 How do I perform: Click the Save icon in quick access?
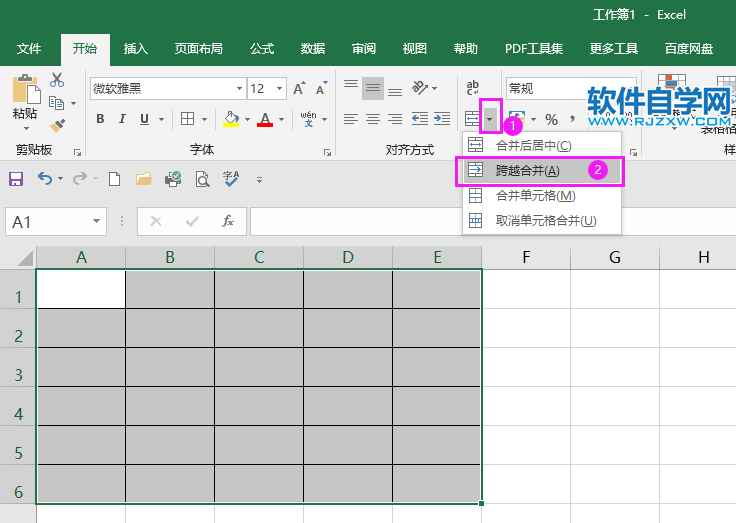coord(16,179)
